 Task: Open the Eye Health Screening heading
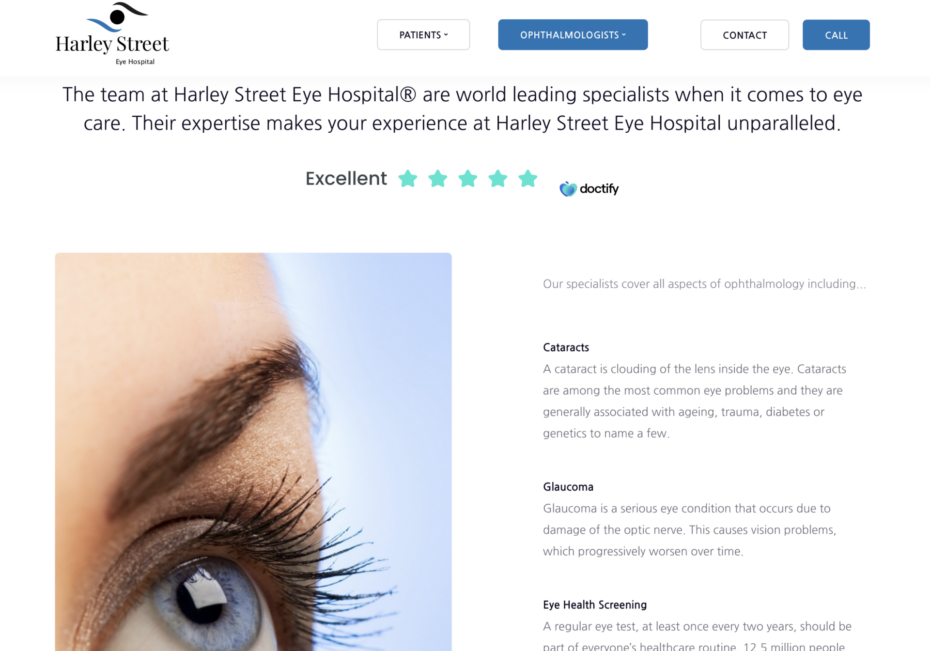click(x=595, y=605)
